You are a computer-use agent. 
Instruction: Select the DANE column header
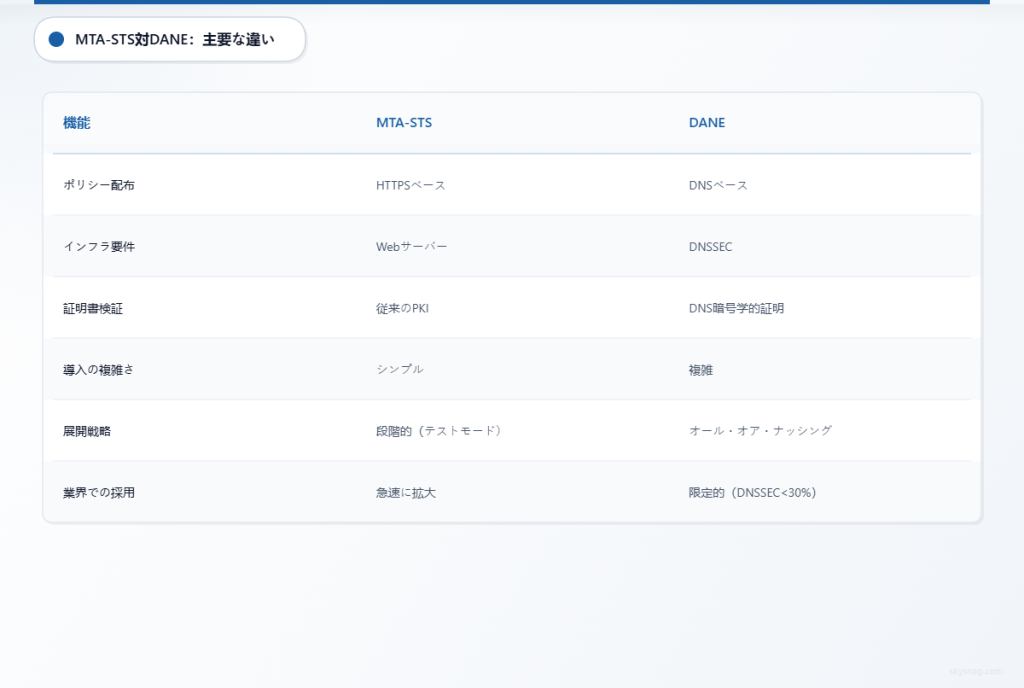pyautogui.click(x=706, y=122)
